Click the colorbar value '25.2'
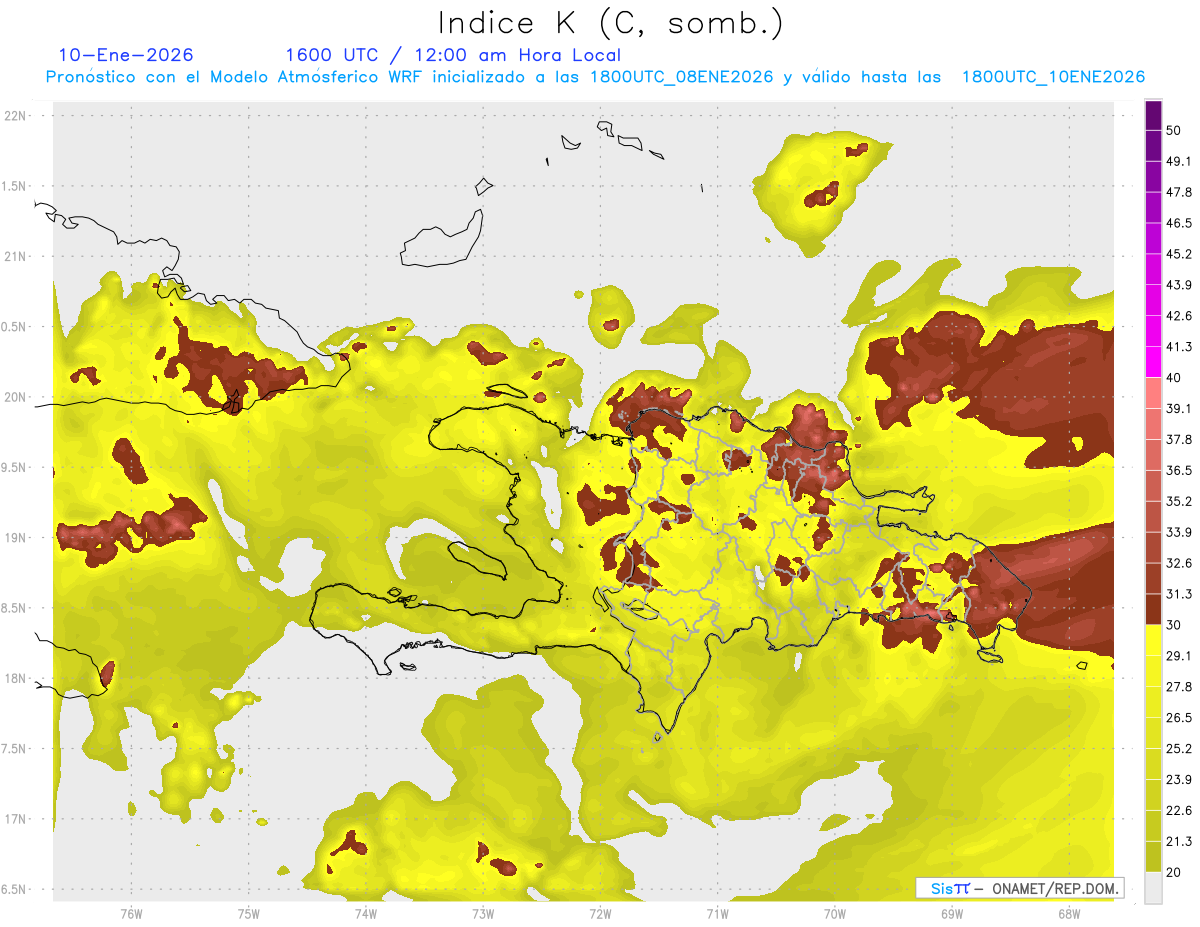This screenshot has width=1200, height=927. pos(1178,749)
